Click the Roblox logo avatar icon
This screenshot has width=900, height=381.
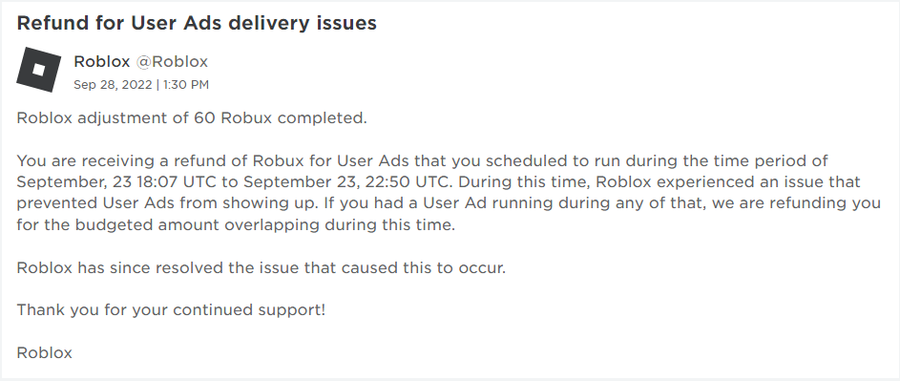pyautogui.click(x=38, y=69)
